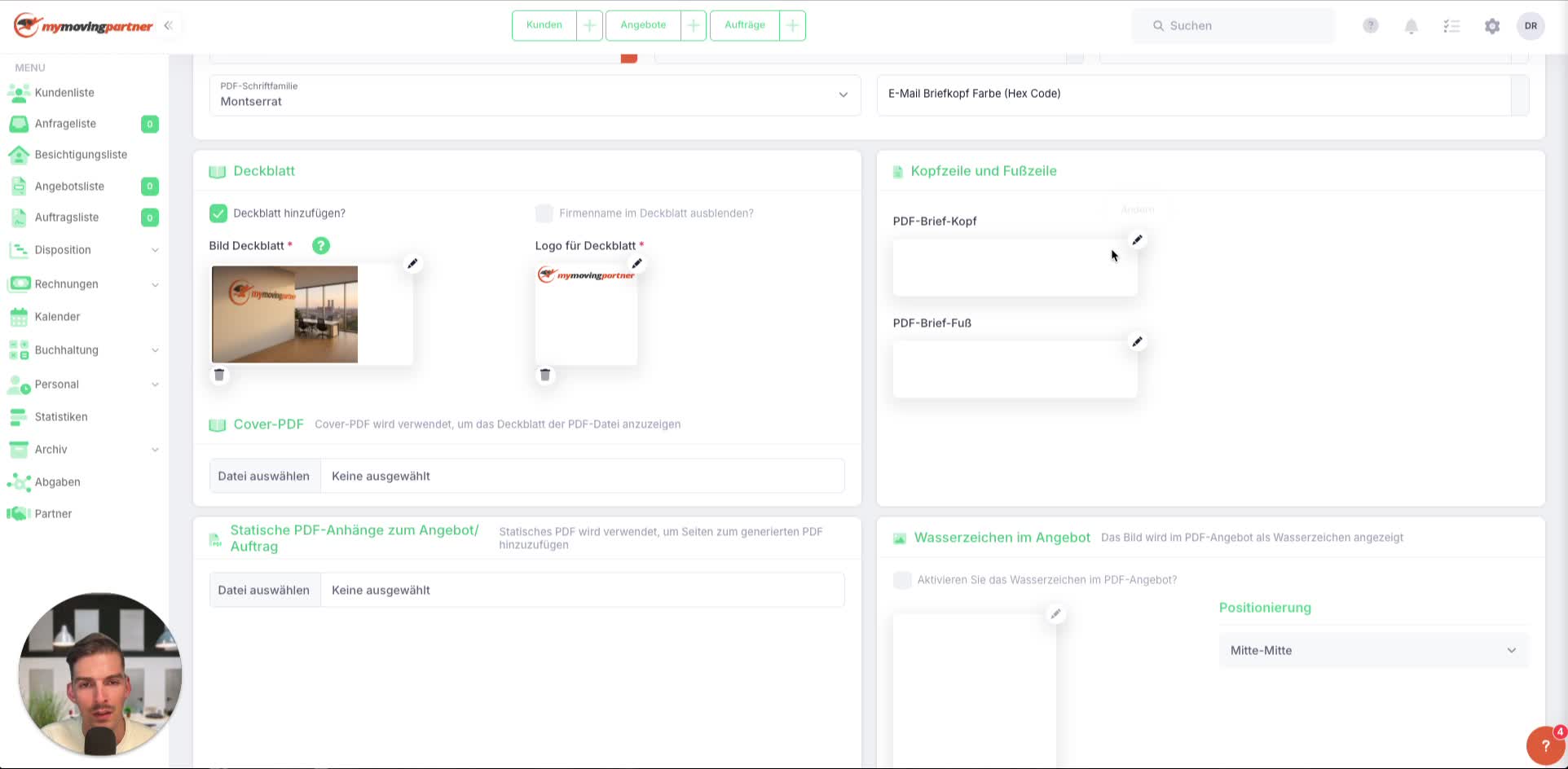The width and height of the screenshot is (1568, 769).
Task: Click the Kunden button
Action: pyautogui.click(x=544, y=25)
